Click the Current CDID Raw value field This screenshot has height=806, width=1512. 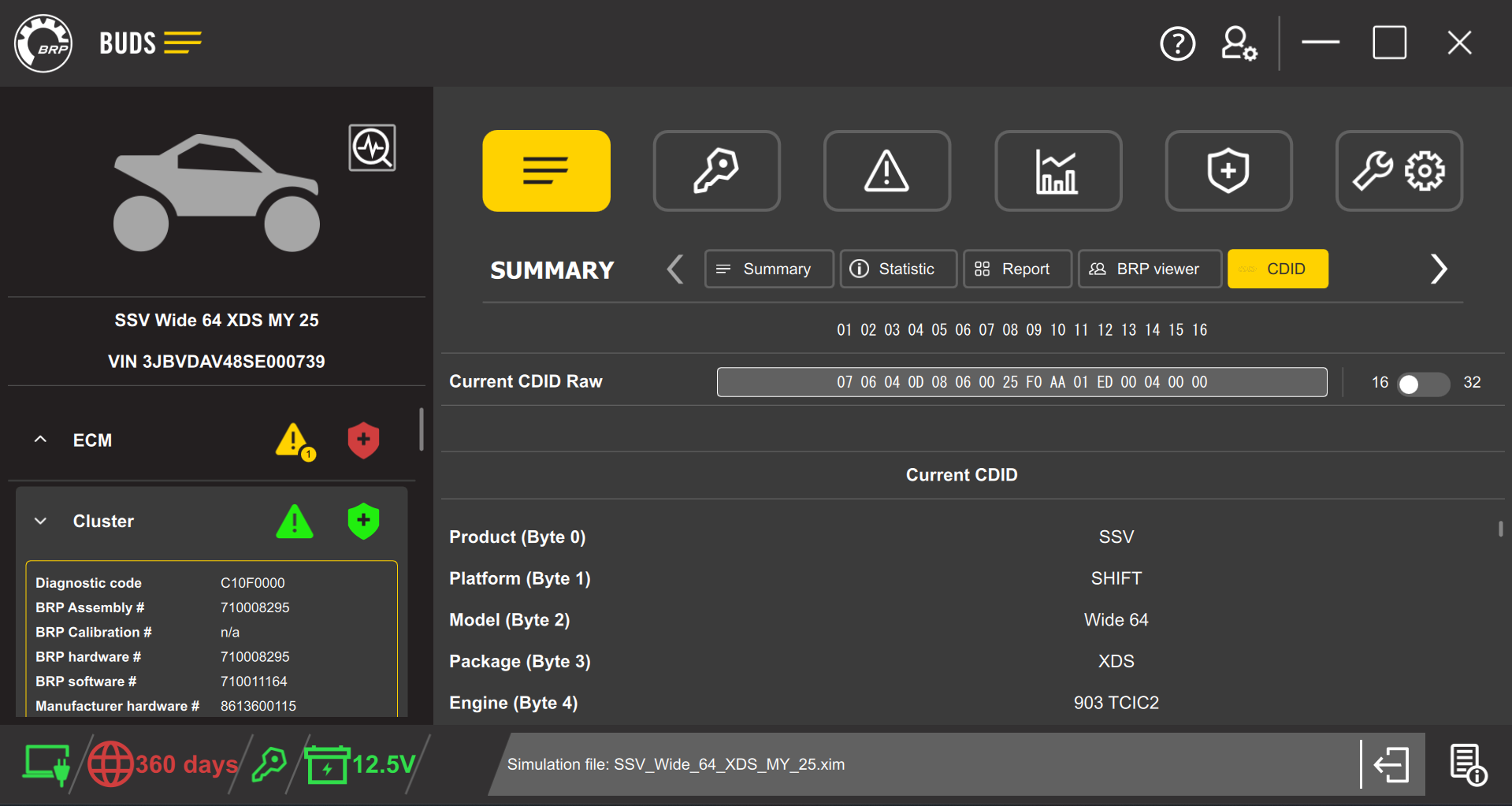coord(1021,381)
